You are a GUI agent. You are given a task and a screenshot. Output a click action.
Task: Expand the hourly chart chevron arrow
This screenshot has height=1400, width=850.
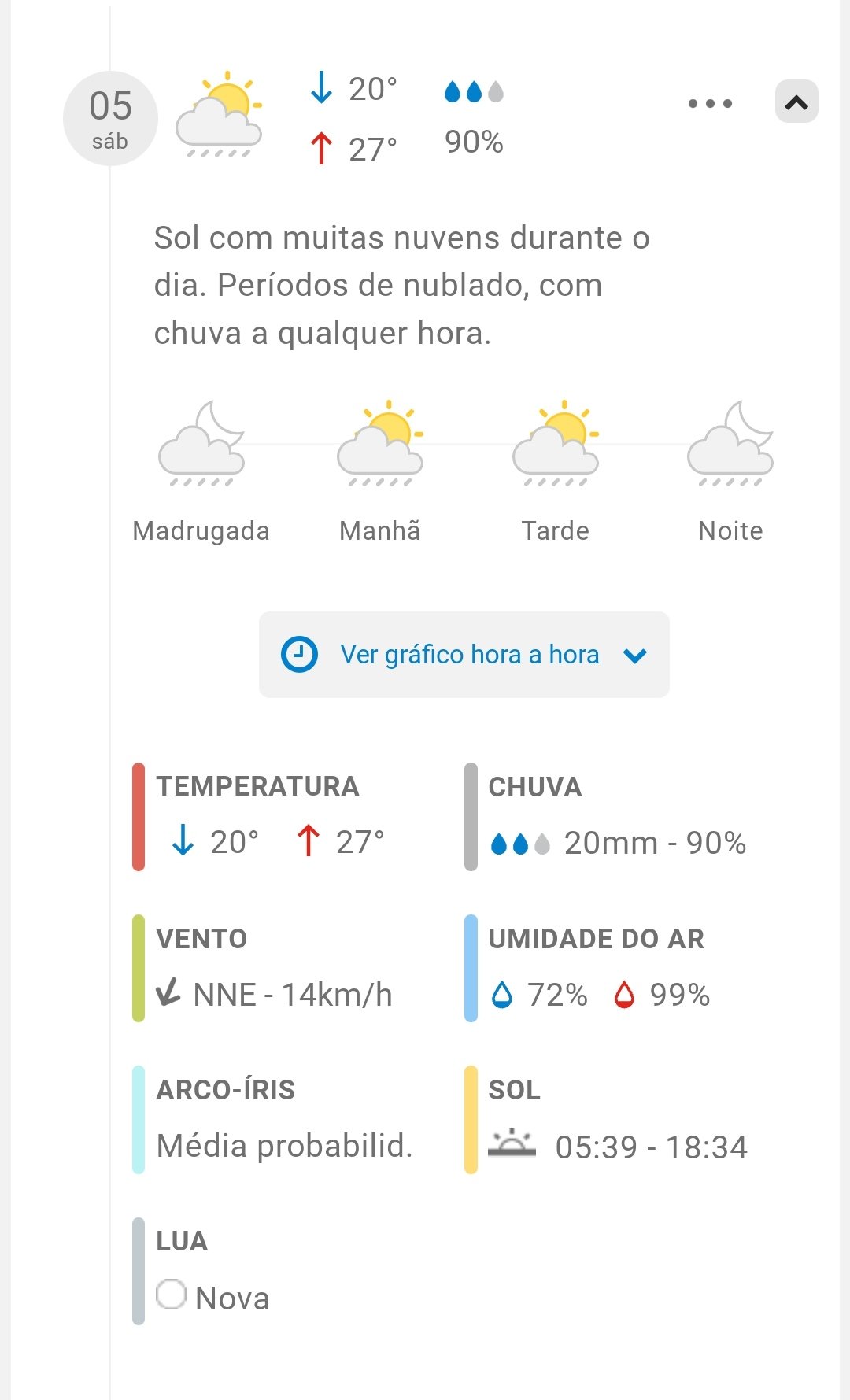point(635,656)
